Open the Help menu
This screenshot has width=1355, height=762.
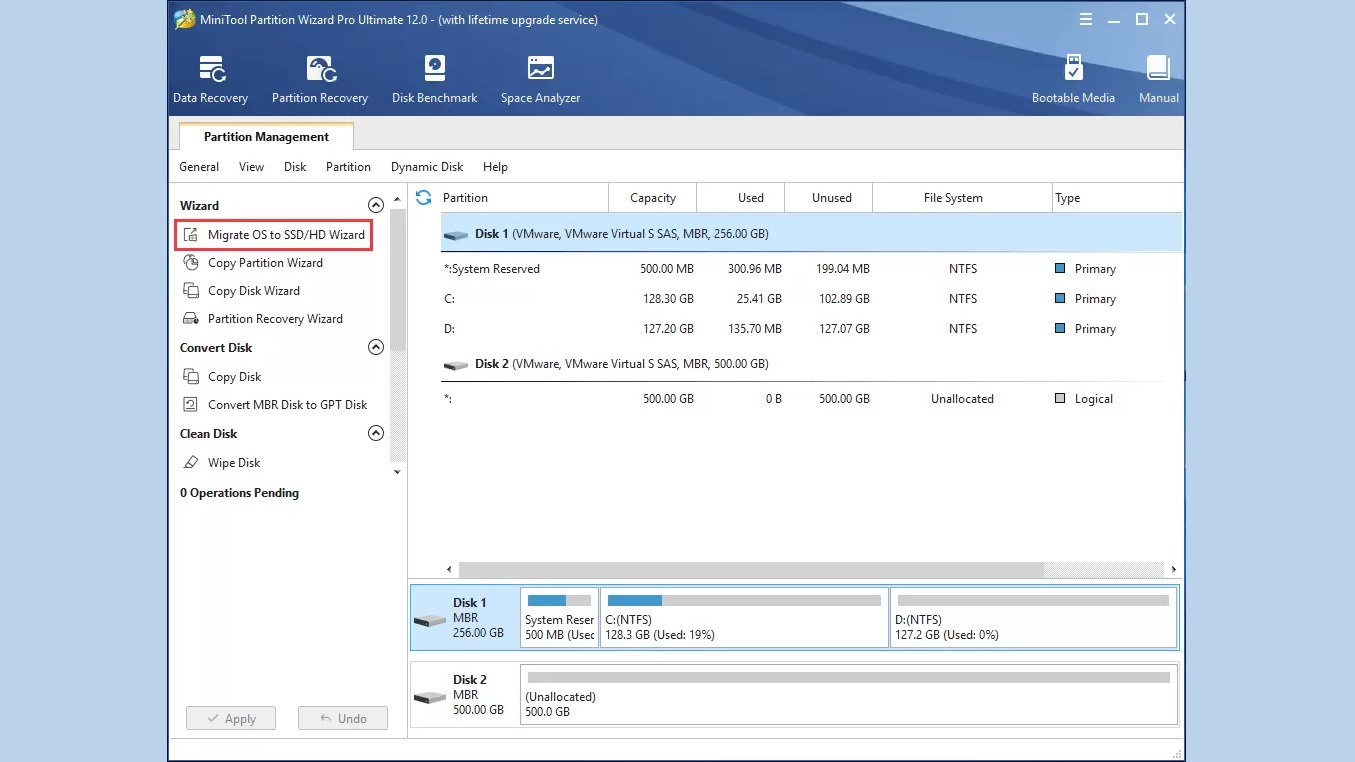pyautogui.click(x=495, y=167)
